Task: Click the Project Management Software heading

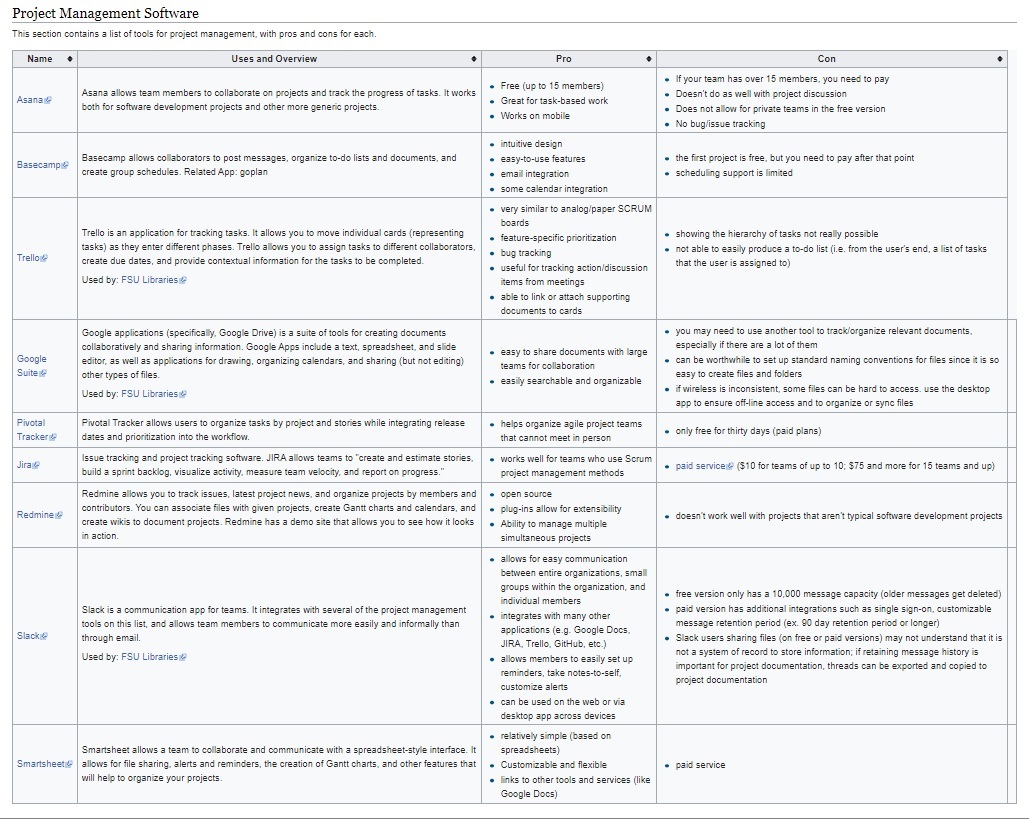Action: (x=105, y=13)
